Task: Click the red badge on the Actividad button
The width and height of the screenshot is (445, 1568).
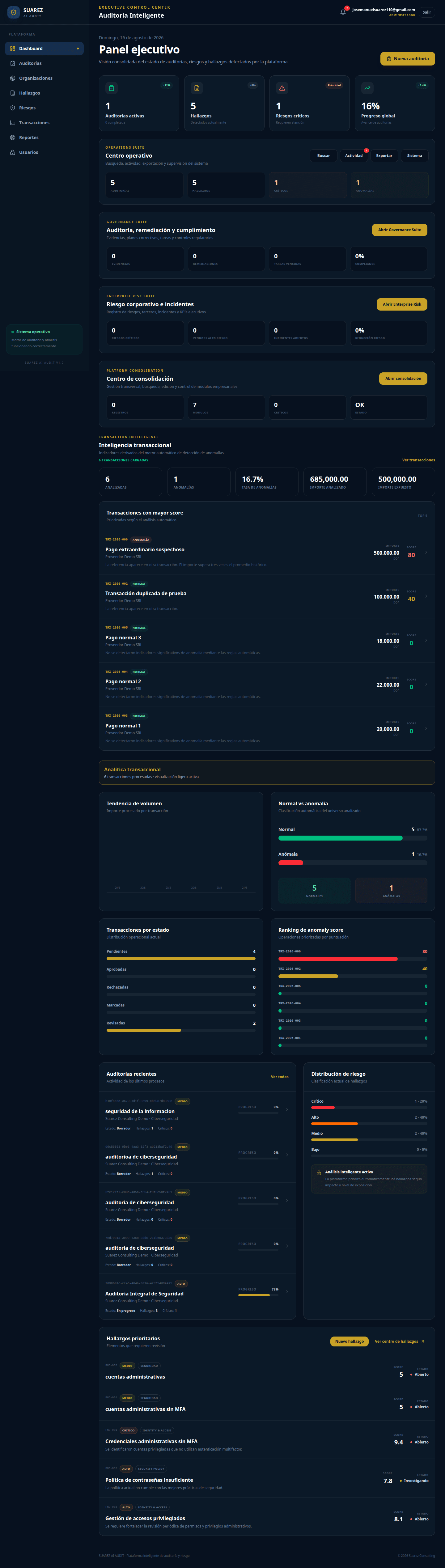Action: click(366, 150)
